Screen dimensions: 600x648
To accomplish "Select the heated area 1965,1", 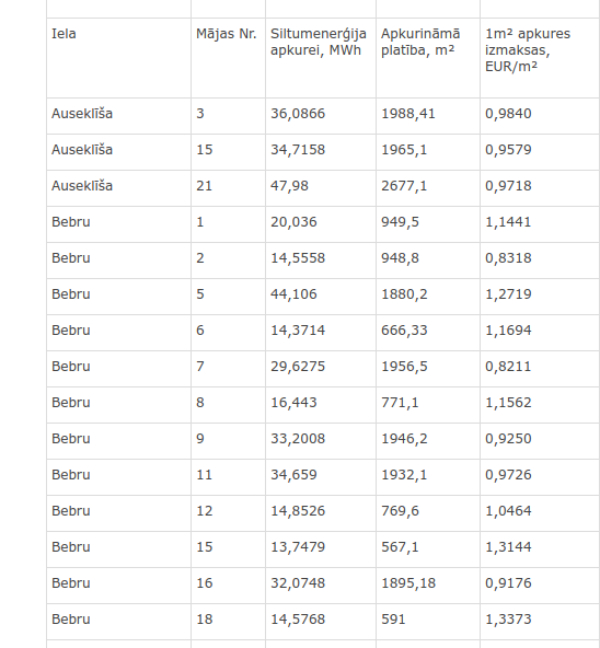I will (x=404, y=149).
